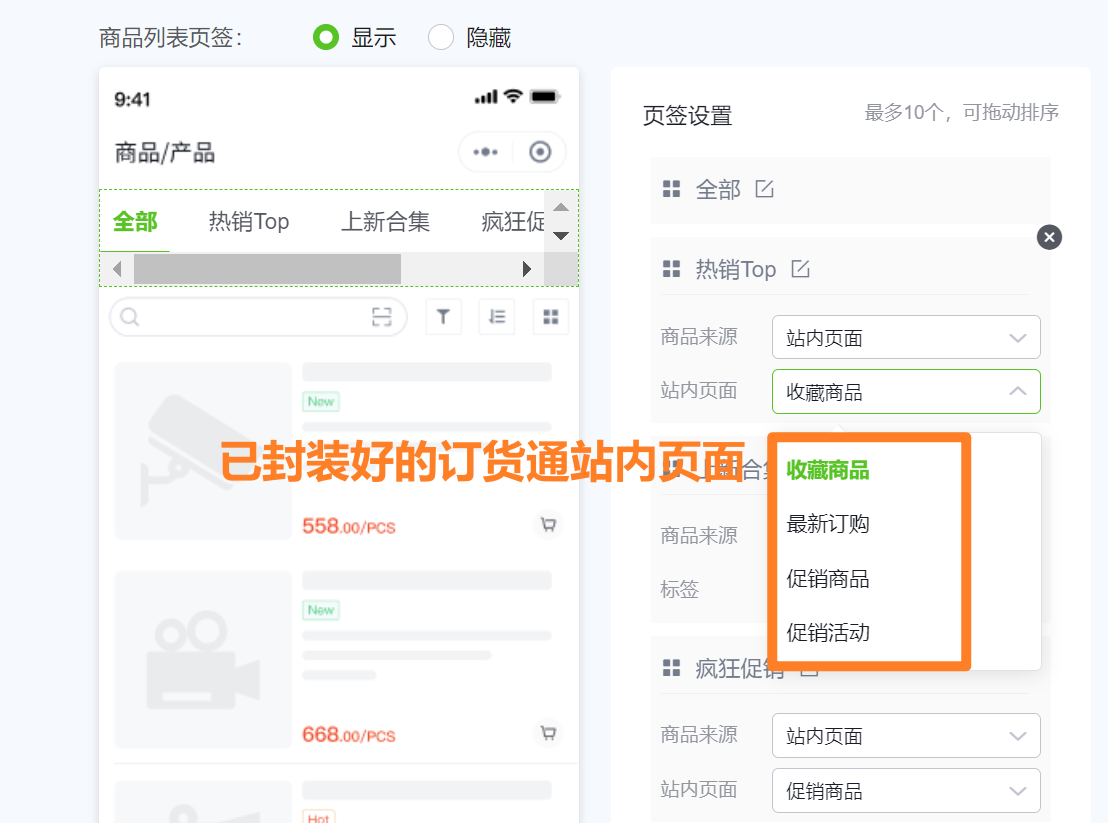
Task: Switch to 上新合集 tab in preview
Action: click(x=385, y=222)
